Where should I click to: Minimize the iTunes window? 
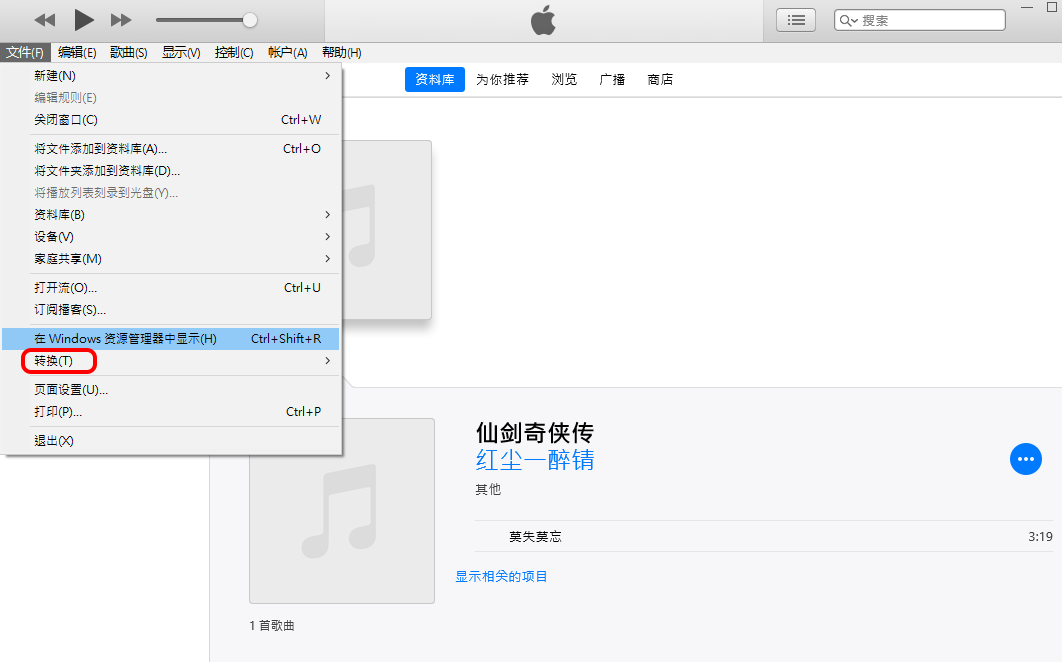click(1027, 7)
